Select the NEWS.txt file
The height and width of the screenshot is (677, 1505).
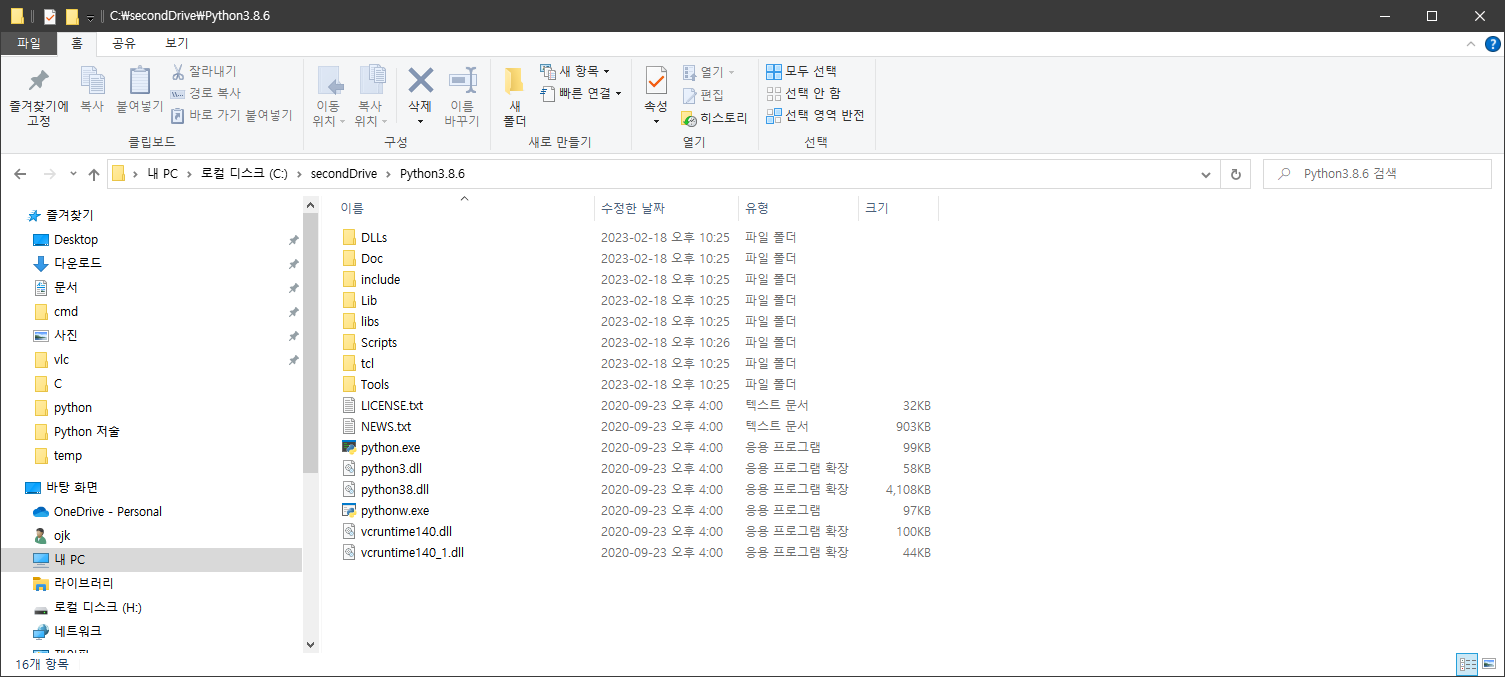coord(385,426)
